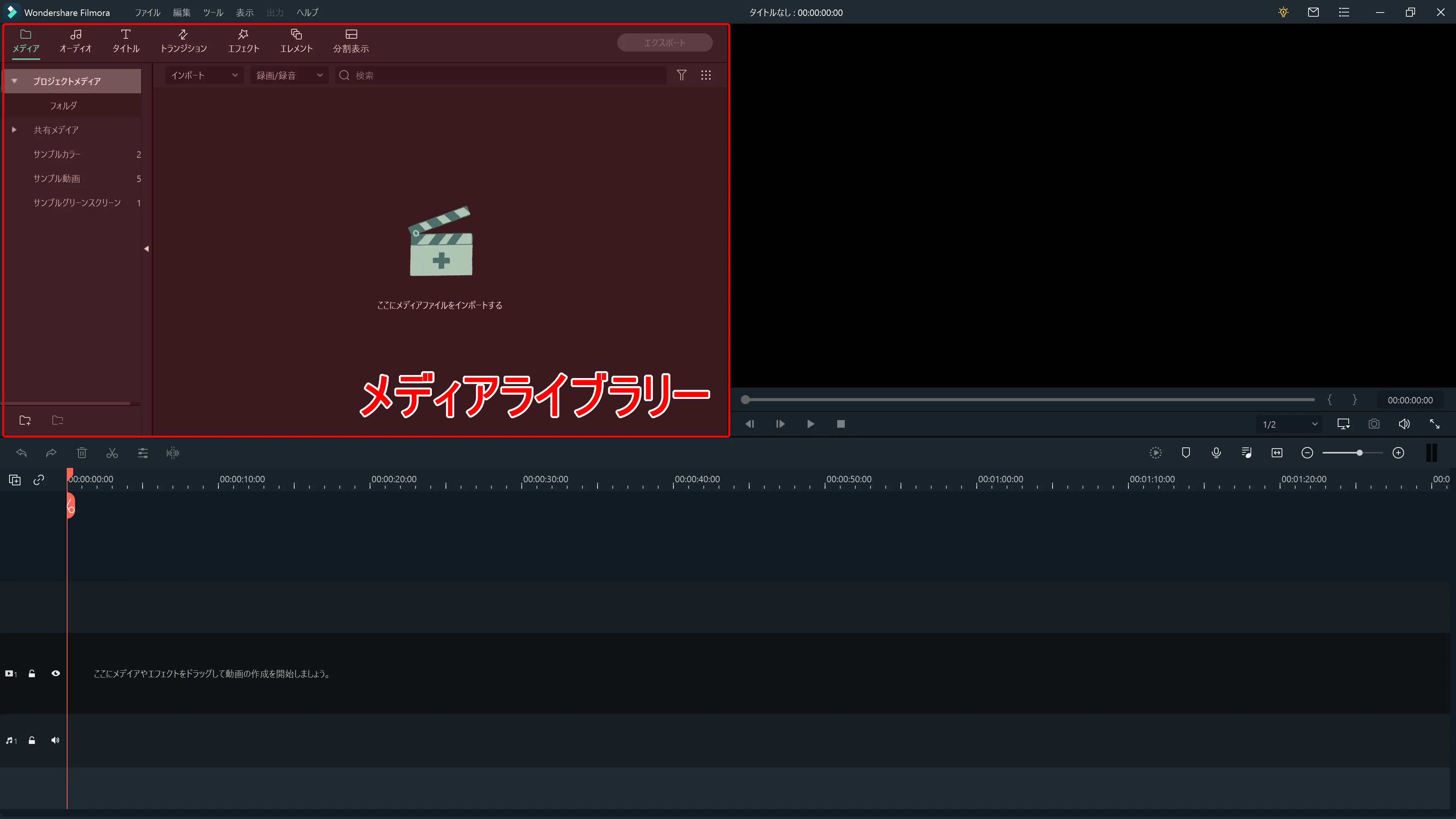
Task: Click the edit adjustments sliders icon
Action: pos(143,453)
